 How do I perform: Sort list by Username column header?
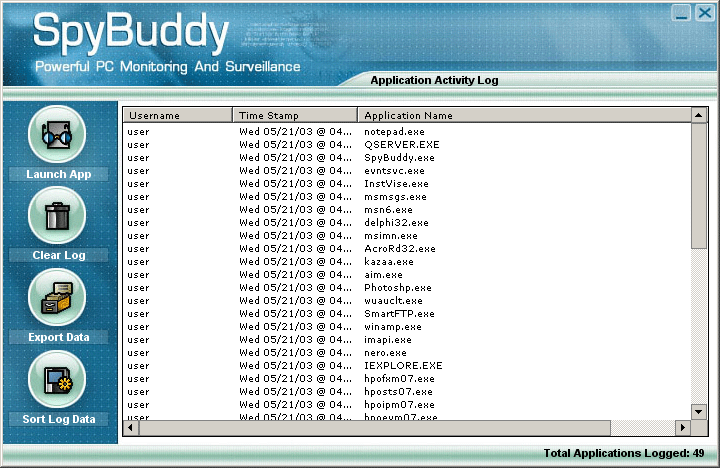tap(177, 115)
